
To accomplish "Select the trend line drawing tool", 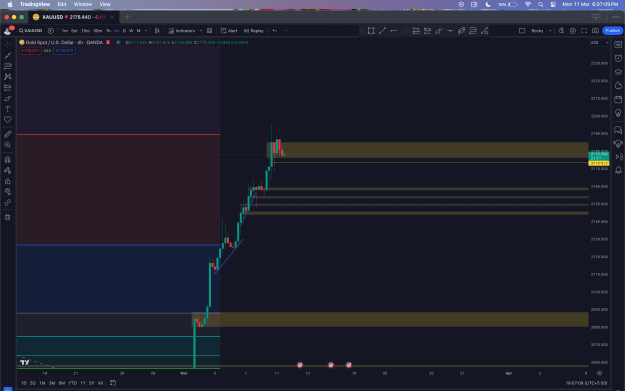I will coord(8,55).
